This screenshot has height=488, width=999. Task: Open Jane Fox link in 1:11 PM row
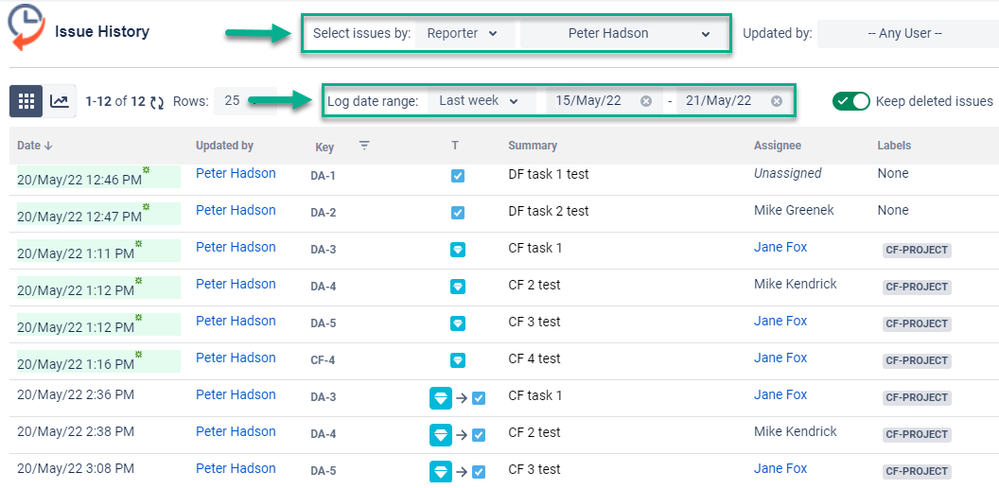click(780, 247)
